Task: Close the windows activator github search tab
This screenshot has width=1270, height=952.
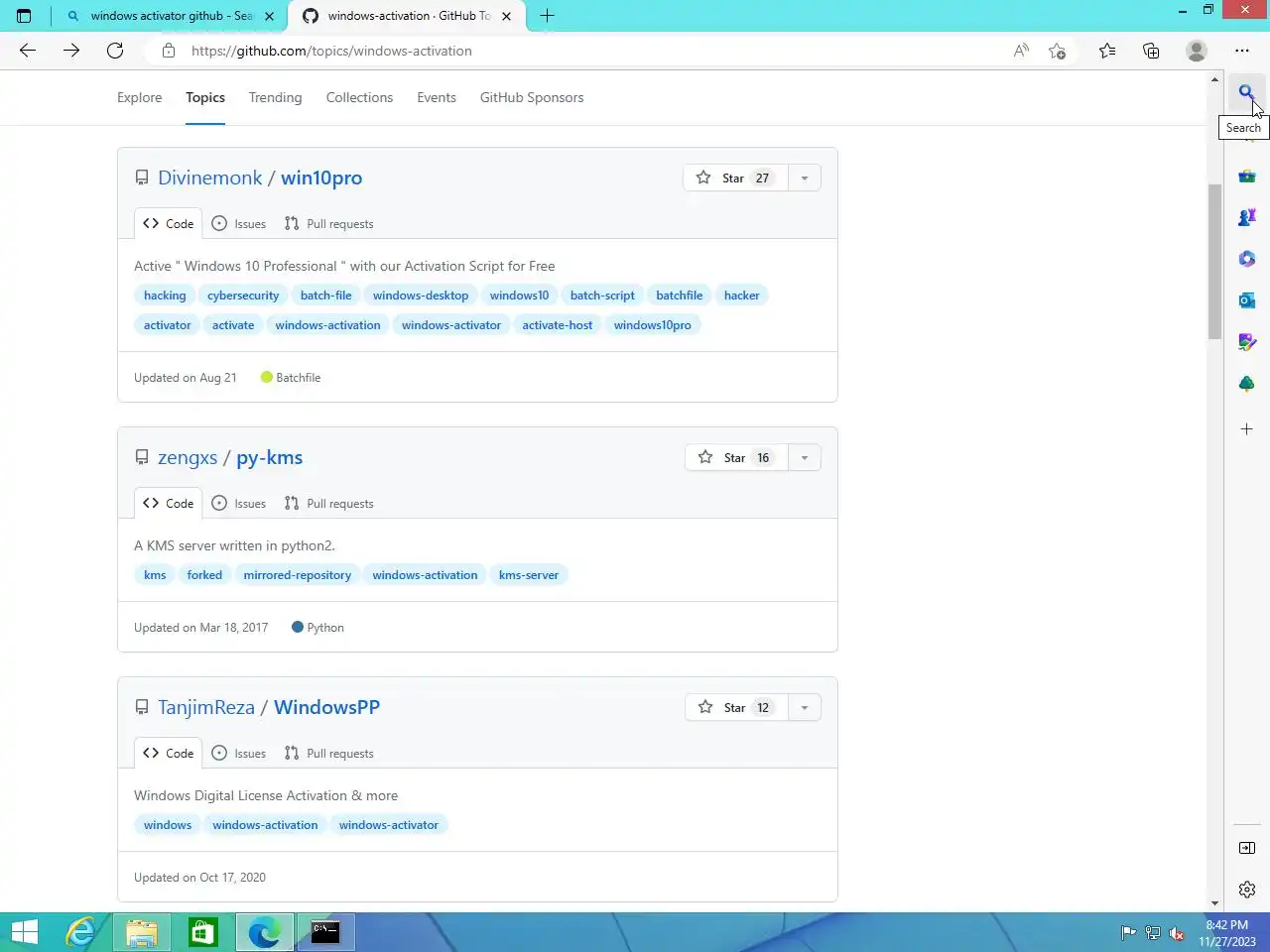Action: pos(269,16)
